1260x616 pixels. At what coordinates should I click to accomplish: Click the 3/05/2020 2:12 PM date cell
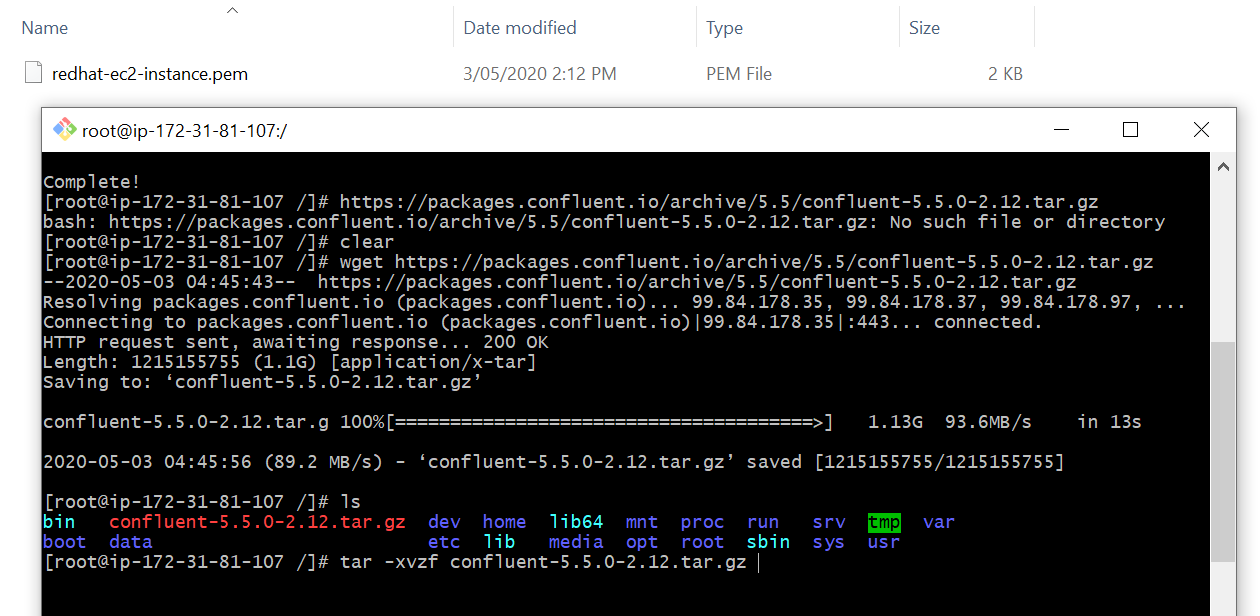pyautogui.click(x=540, y=73)
